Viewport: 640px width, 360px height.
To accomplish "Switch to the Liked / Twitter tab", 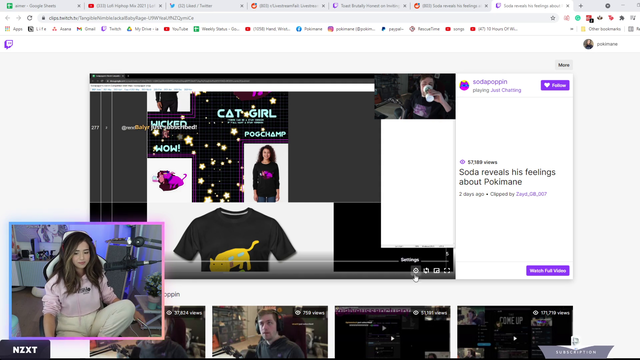I will pyautogui.click(x=206, y=6).
